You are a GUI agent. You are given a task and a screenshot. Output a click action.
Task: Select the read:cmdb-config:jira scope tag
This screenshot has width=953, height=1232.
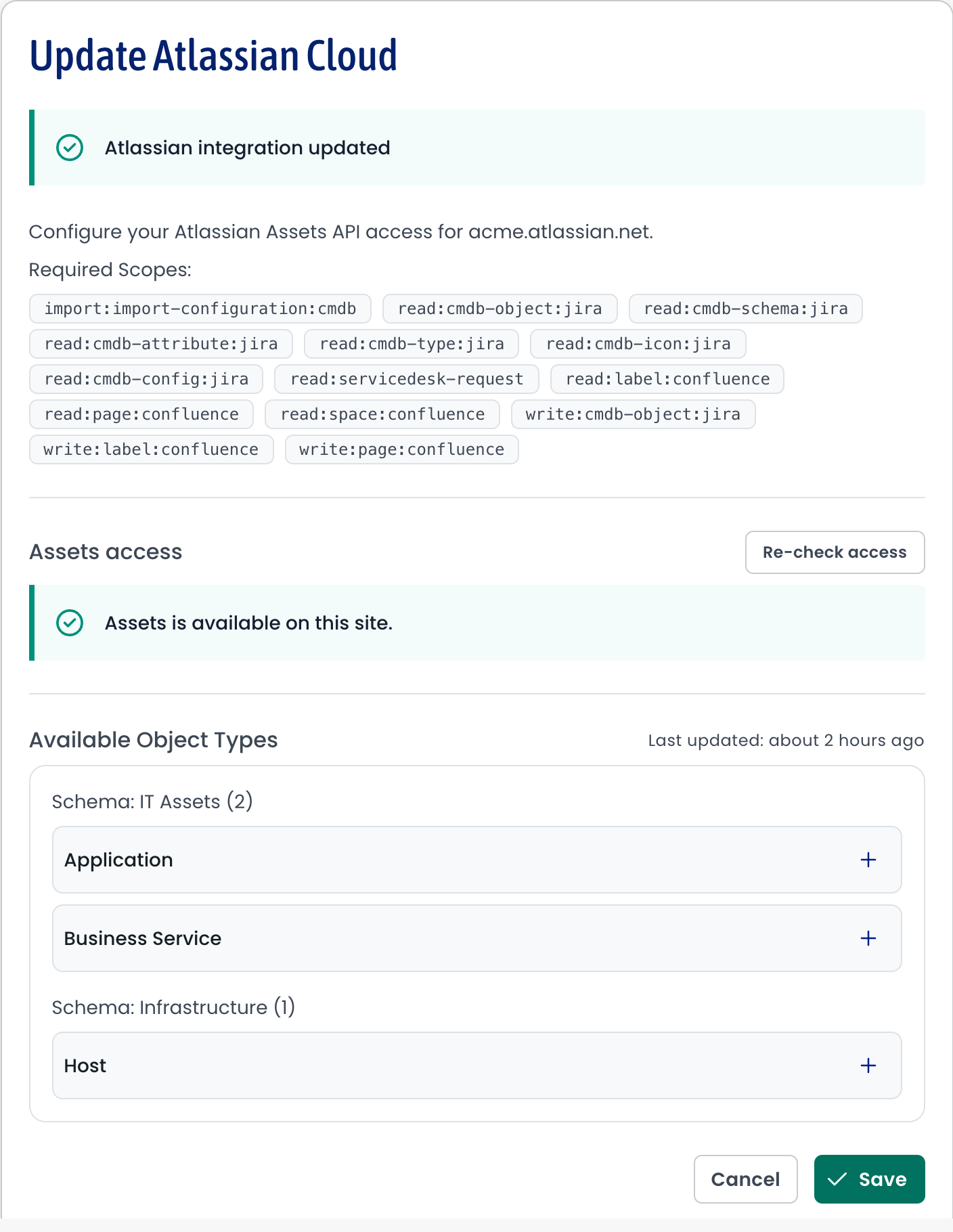(x=146, y=379)
